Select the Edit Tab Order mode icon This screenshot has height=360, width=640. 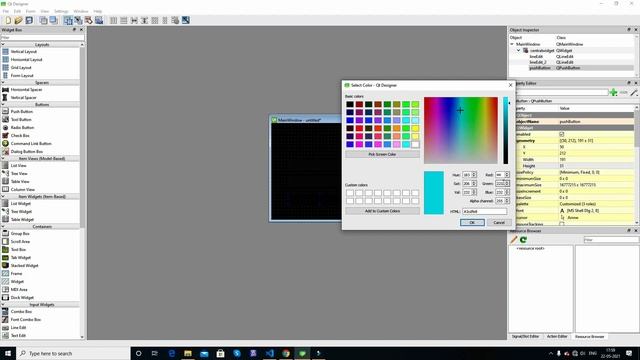pyautogui.click(x=99, y=20)
